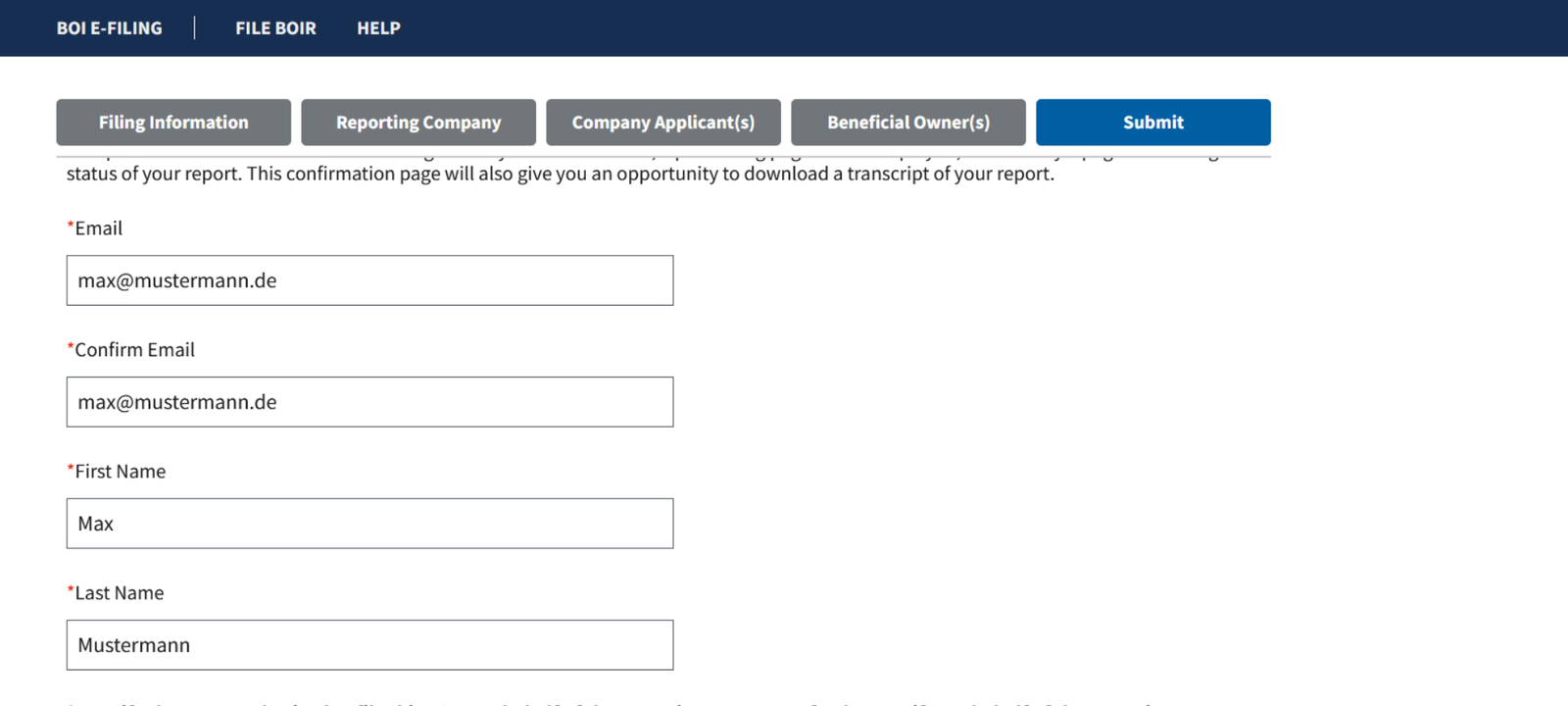
Task: Open the Beneficial Owner(s) tab
Action: tap(908, 123)
